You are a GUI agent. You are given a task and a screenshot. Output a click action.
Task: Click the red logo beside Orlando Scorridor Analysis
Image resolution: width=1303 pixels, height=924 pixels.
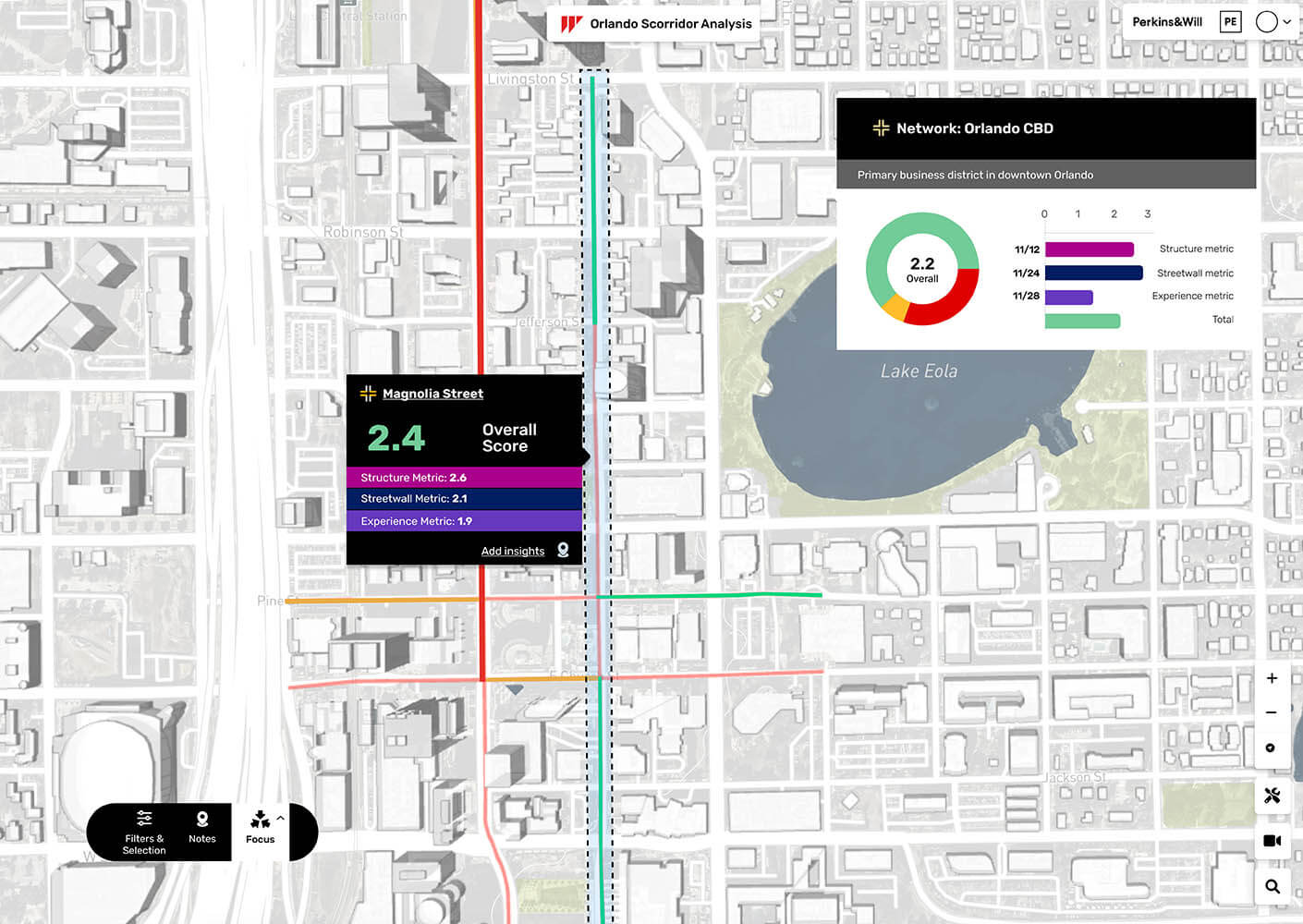572,24
